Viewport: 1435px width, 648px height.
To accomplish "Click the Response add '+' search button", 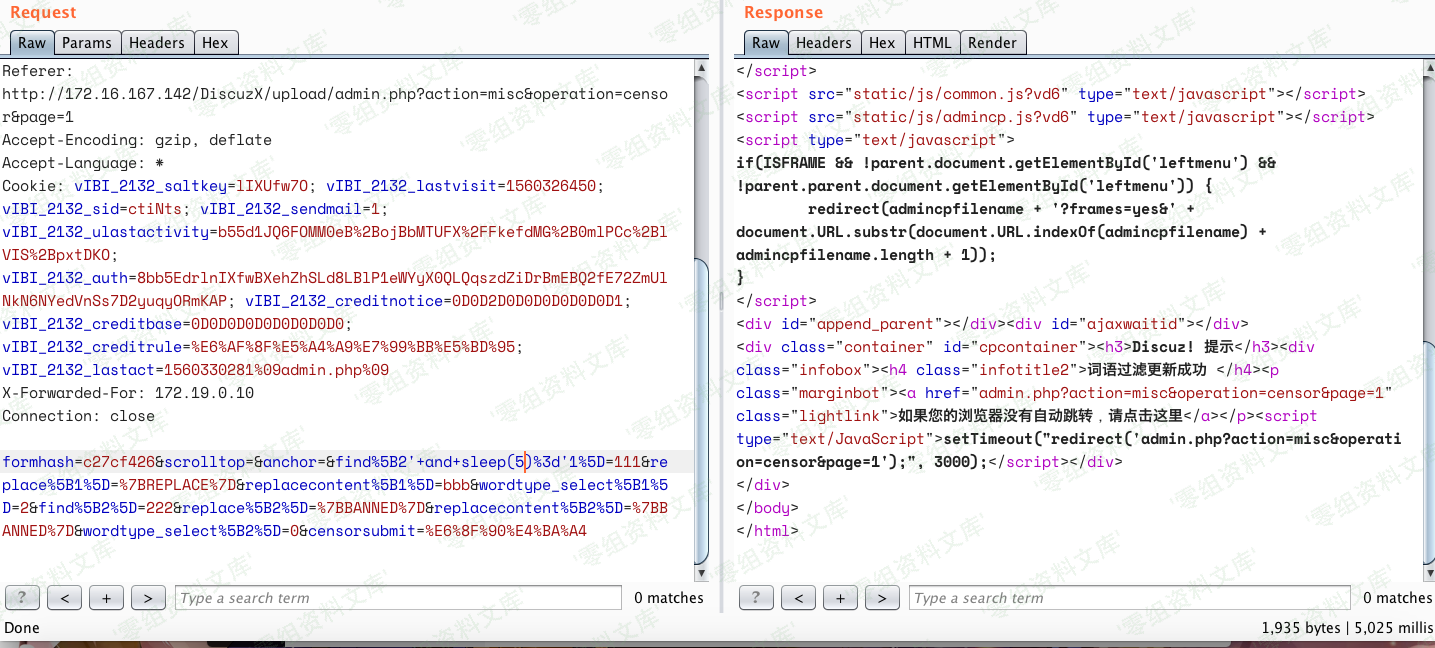I will point(840,598).
